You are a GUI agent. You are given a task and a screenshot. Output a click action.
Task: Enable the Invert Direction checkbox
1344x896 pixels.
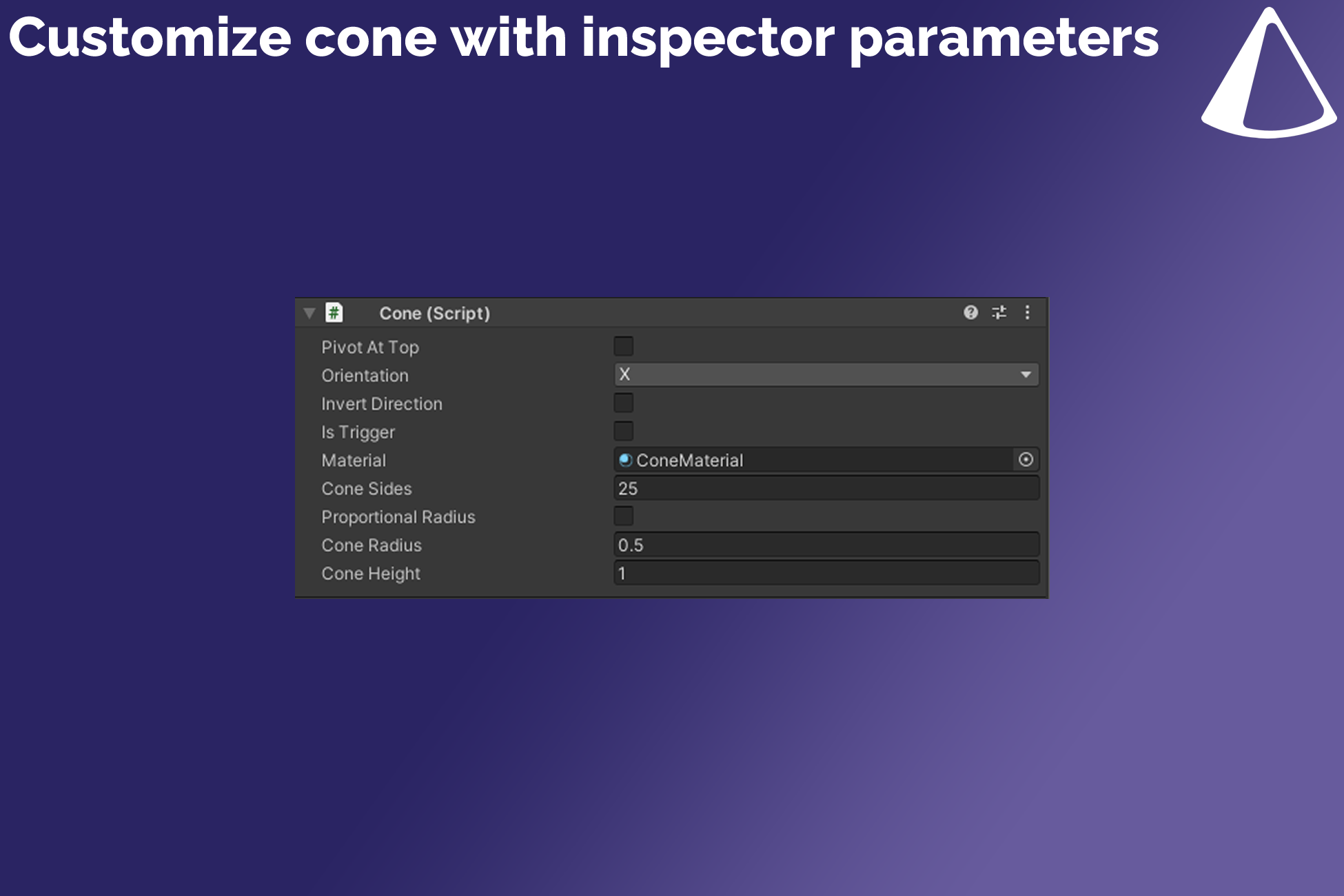[x=622, y=403]
